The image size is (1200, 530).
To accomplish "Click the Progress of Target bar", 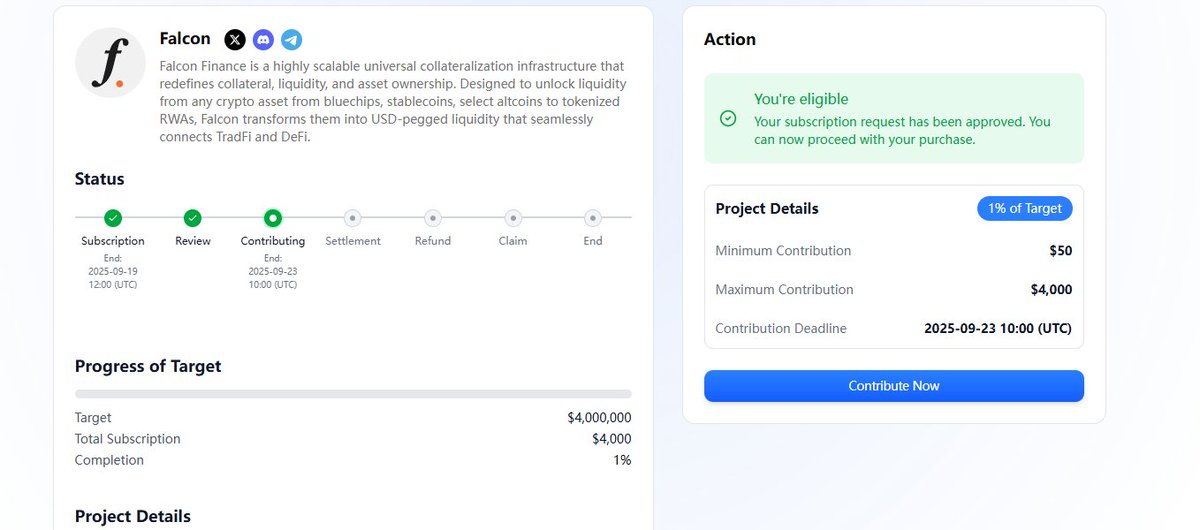I will point(353,394).
